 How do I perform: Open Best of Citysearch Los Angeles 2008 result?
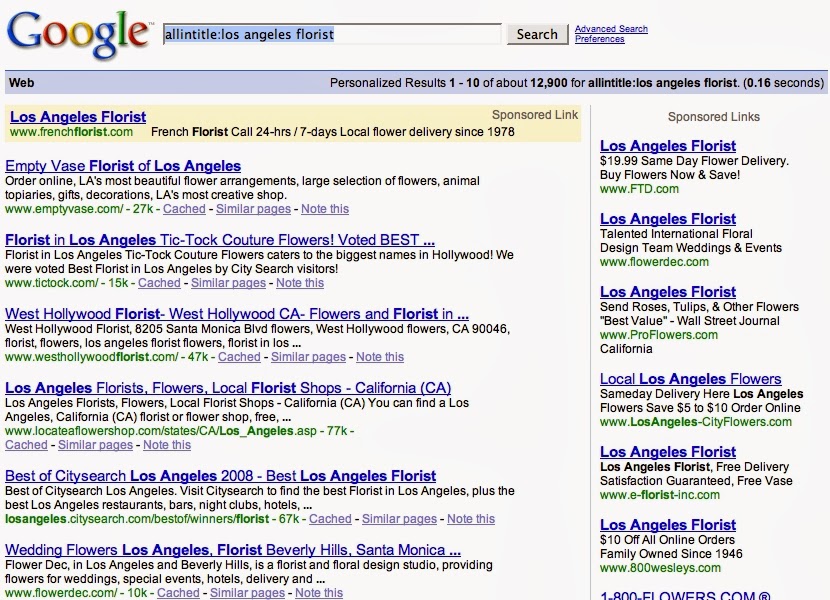tap(221, 476)
